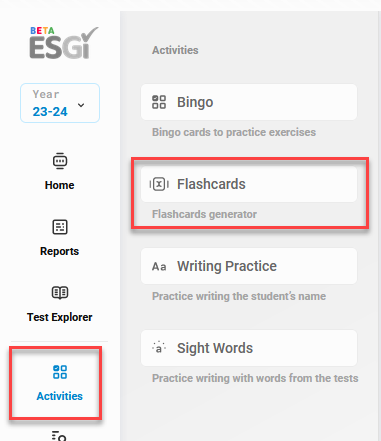Select the 23-24 year value
This screenshot has height=441, width=381.
point(50,112)
